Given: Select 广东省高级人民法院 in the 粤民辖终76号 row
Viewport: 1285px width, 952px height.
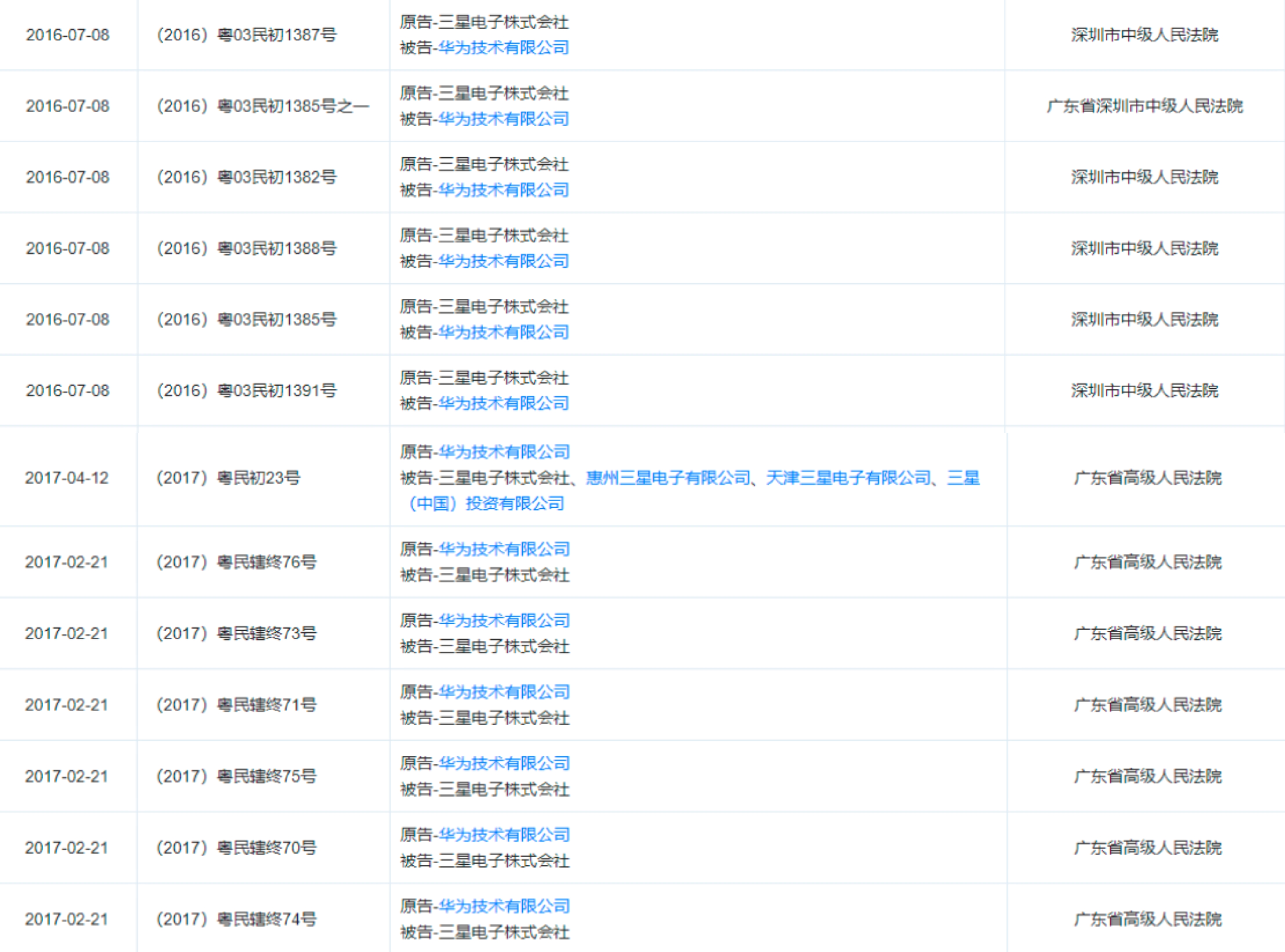Looking at the screenshot, I should (x=1148, y=562).
